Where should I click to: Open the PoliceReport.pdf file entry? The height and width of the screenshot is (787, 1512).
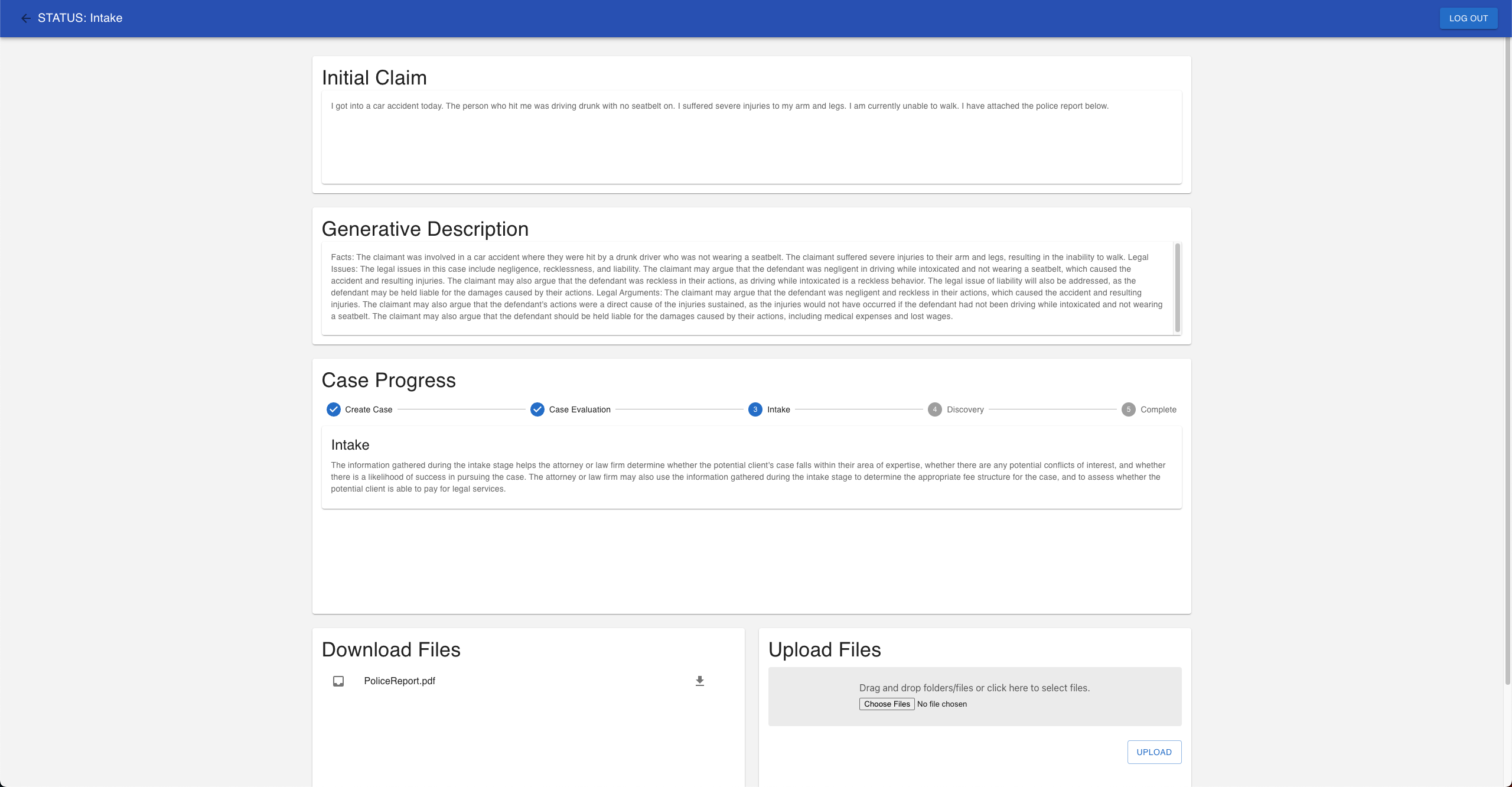coord(399,681)
